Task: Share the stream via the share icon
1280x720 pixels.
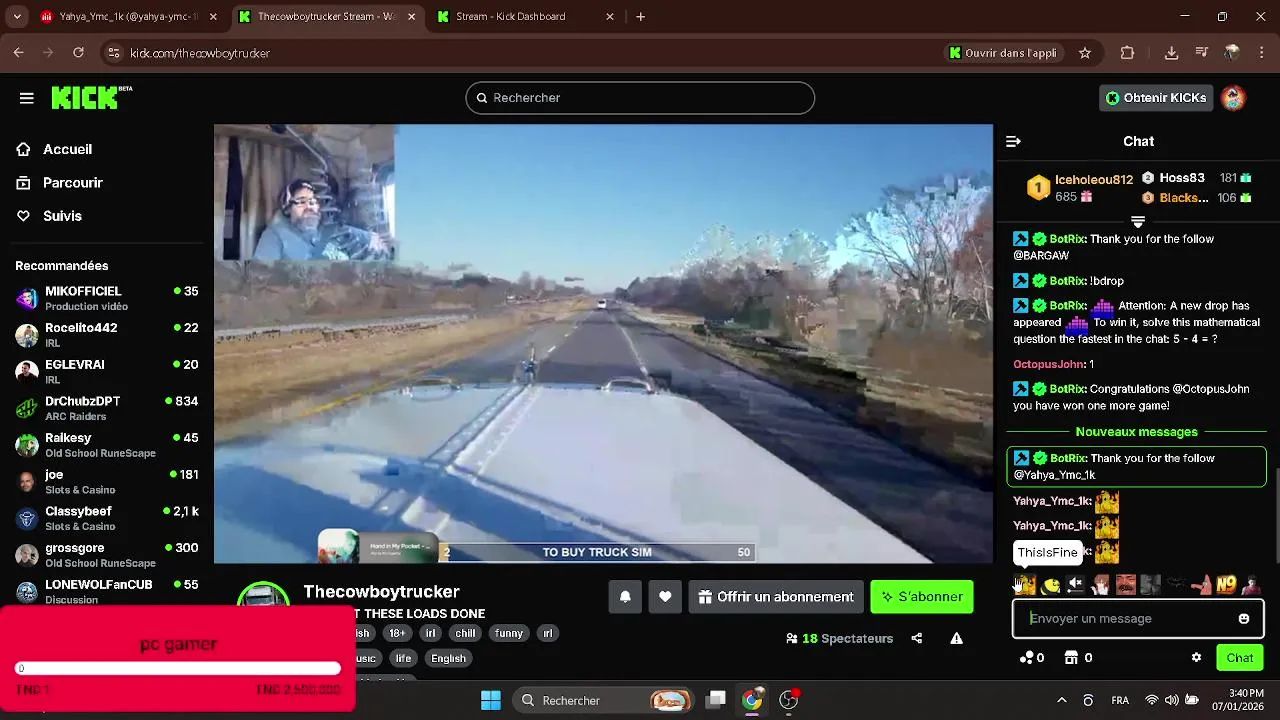Action: [917, 638]
